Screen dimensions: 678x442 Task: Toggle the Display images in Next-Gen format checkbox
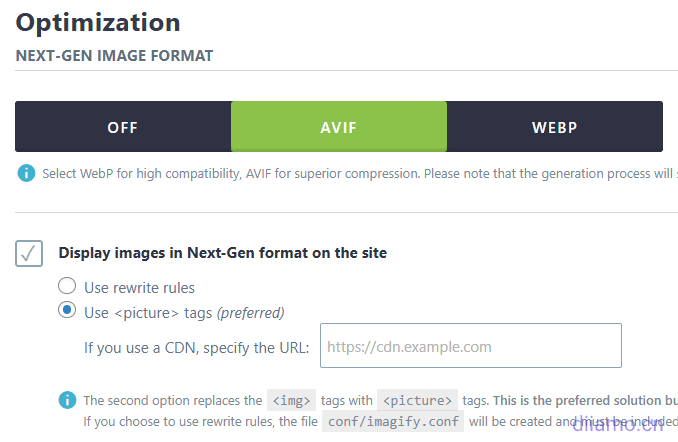pos(29,253)
